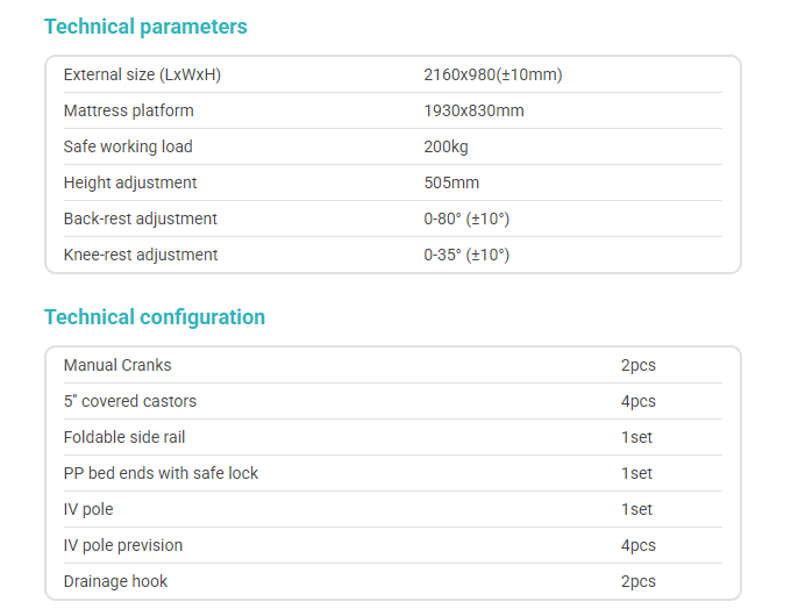Select the 505mm height value
Viewport: 792px width, 616px height.
[x=451, y=183]
